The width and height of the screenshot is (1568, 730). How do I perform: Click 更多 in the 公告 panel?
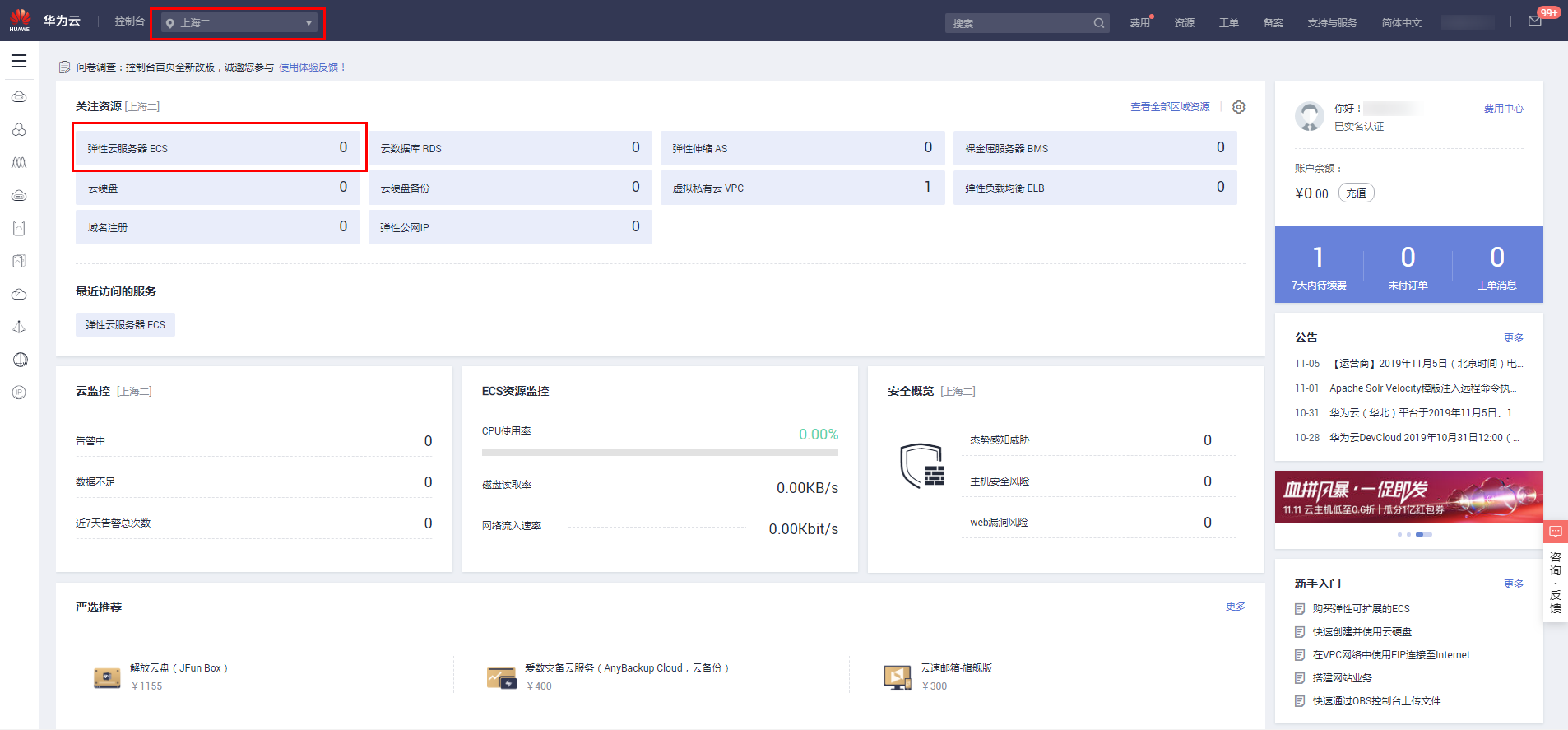click(x=1513, y=338)
